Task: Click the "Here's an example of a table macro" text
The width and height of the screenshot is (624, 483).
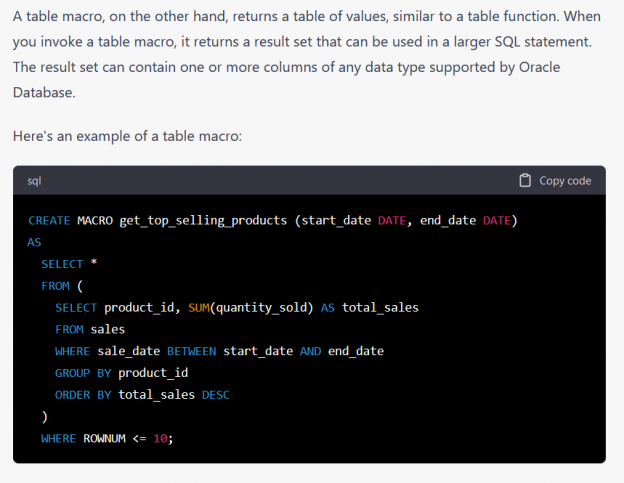Action: (127, 135)
